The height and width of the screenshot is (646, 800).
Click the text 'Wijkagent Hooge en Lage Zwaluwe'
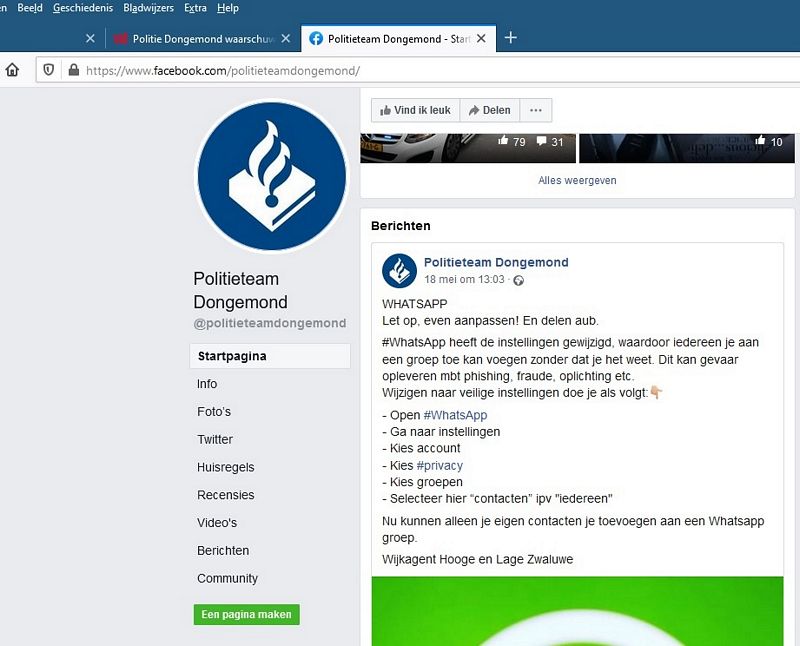coord(478,559)
